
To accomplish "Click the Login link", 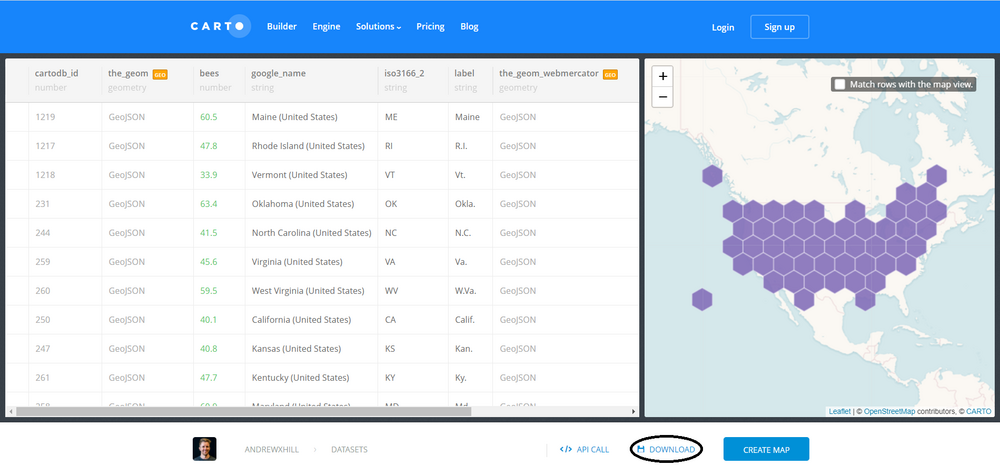I will [x=723, y=27].
